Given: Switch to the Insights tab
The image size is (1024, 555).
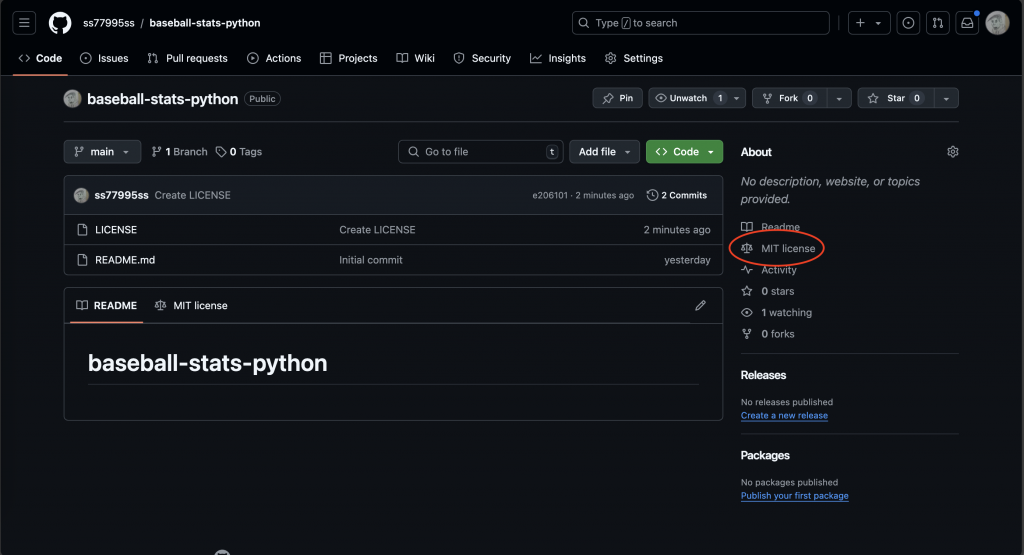Looking at the screenshot, I should [x=558, y=58].
